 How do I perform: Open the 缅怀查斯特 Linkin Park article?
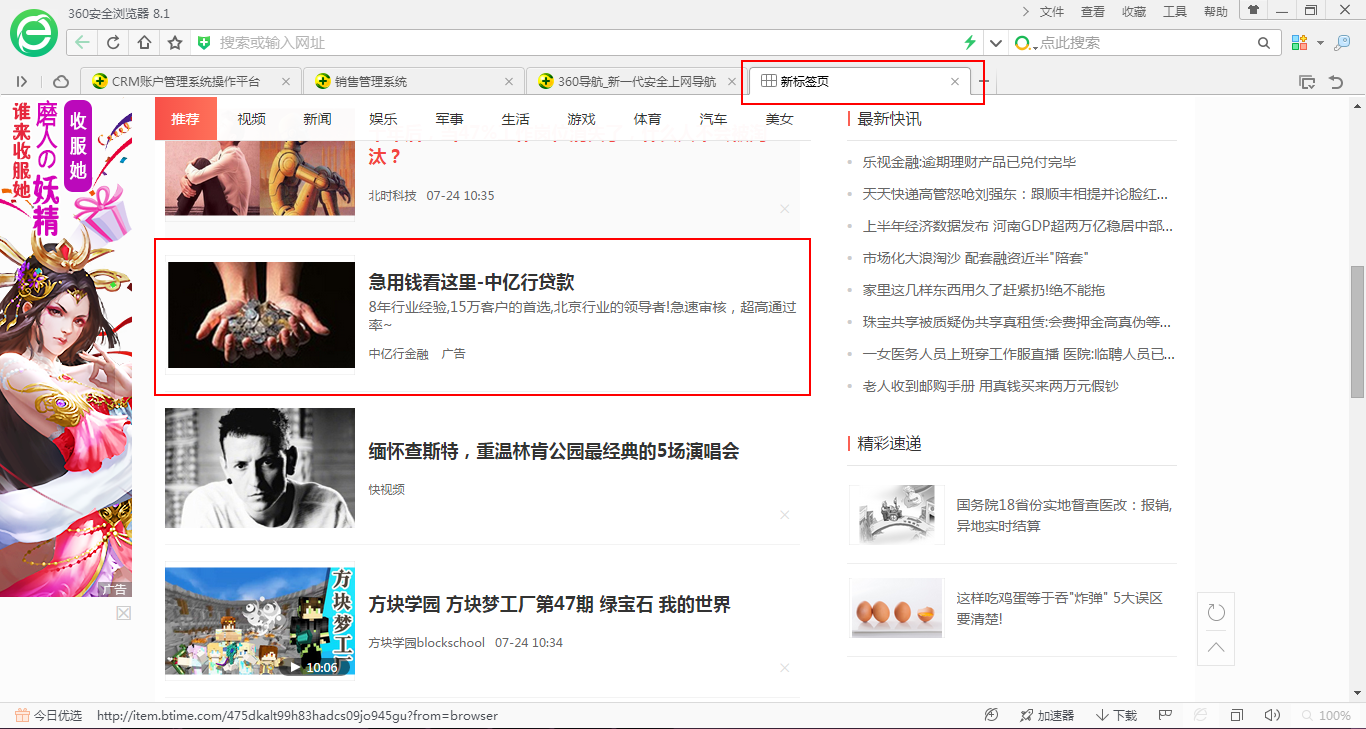point(553,451)
